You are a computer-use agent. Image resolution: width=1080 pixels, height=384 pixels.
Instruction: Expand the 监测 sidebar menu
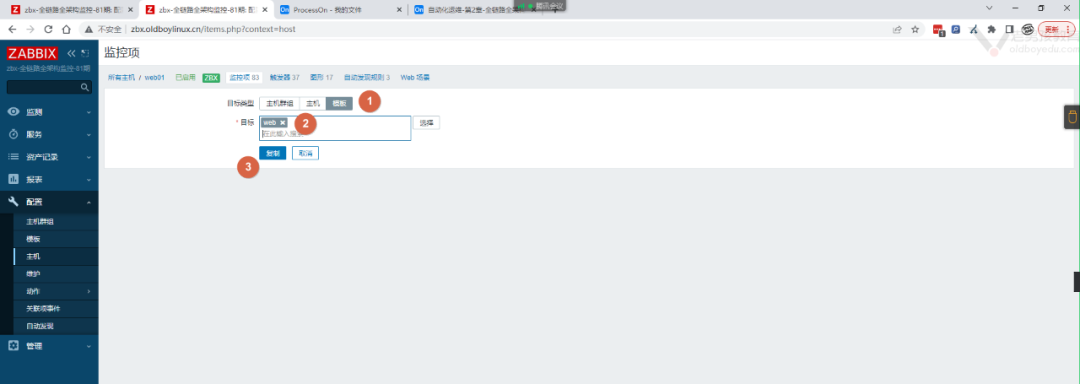(x=49, y=111)
